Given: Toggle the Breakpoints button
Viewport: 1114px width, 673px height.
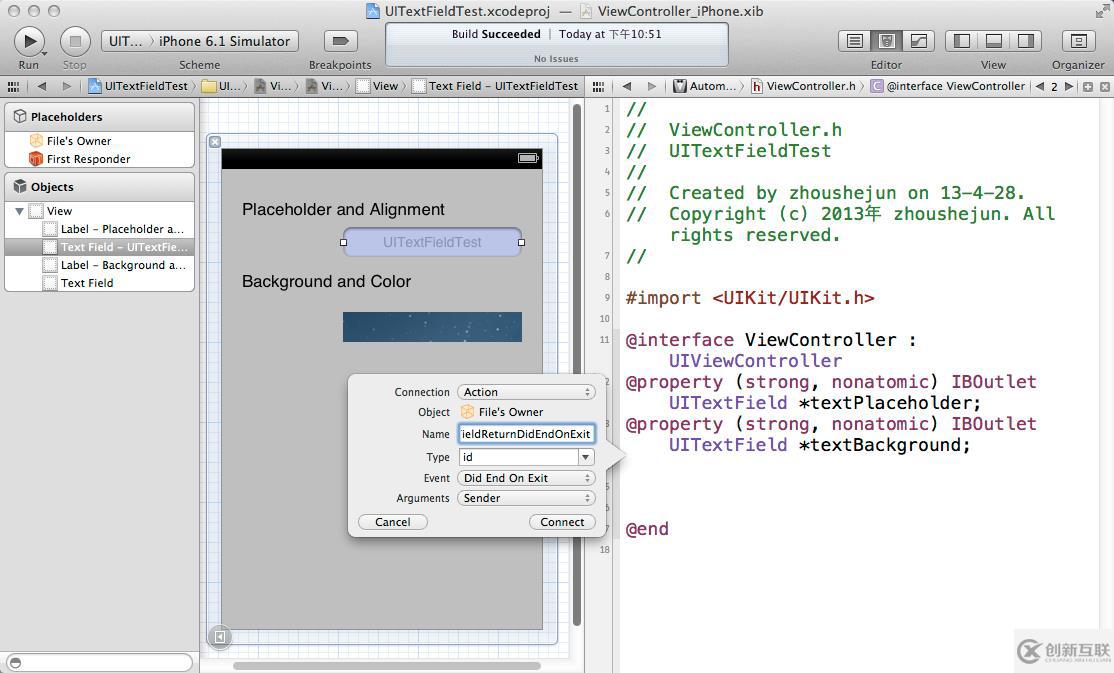Looking at the screenshot, I should coord(340,41).
